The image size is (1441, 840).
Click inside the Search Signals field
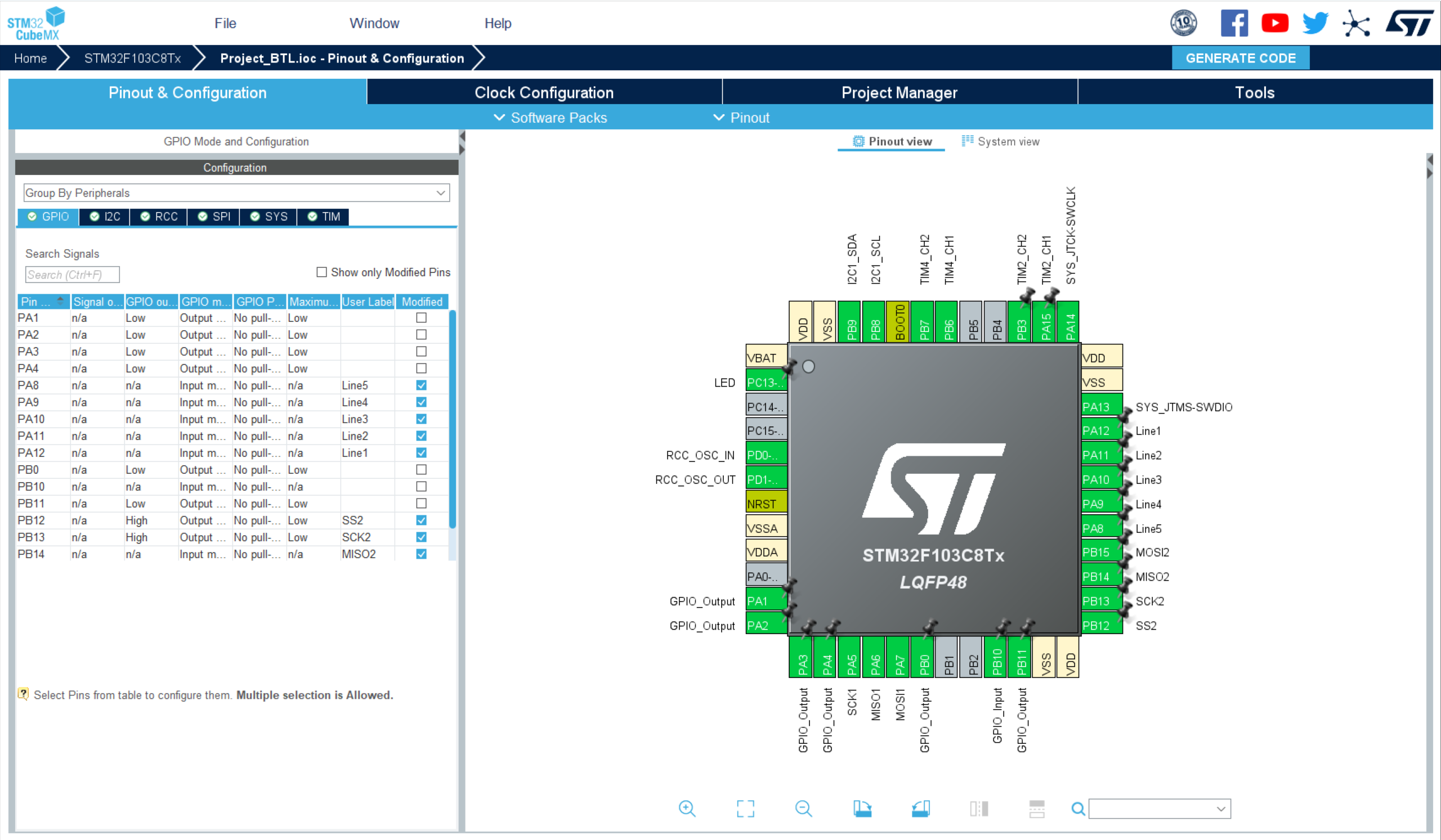71,275
